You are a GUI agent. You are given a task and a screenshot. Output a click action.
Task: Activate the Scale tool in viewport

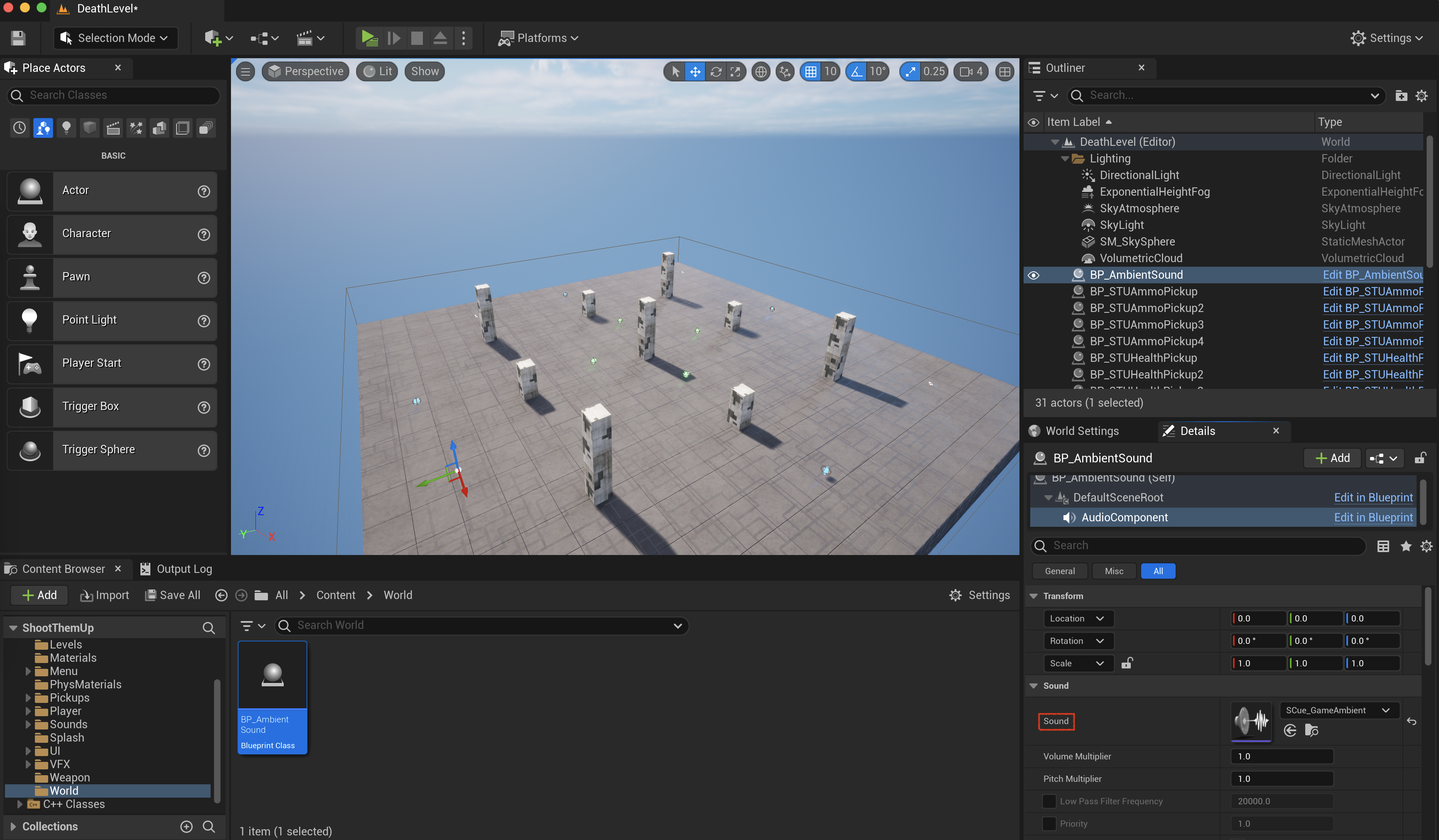735,71
